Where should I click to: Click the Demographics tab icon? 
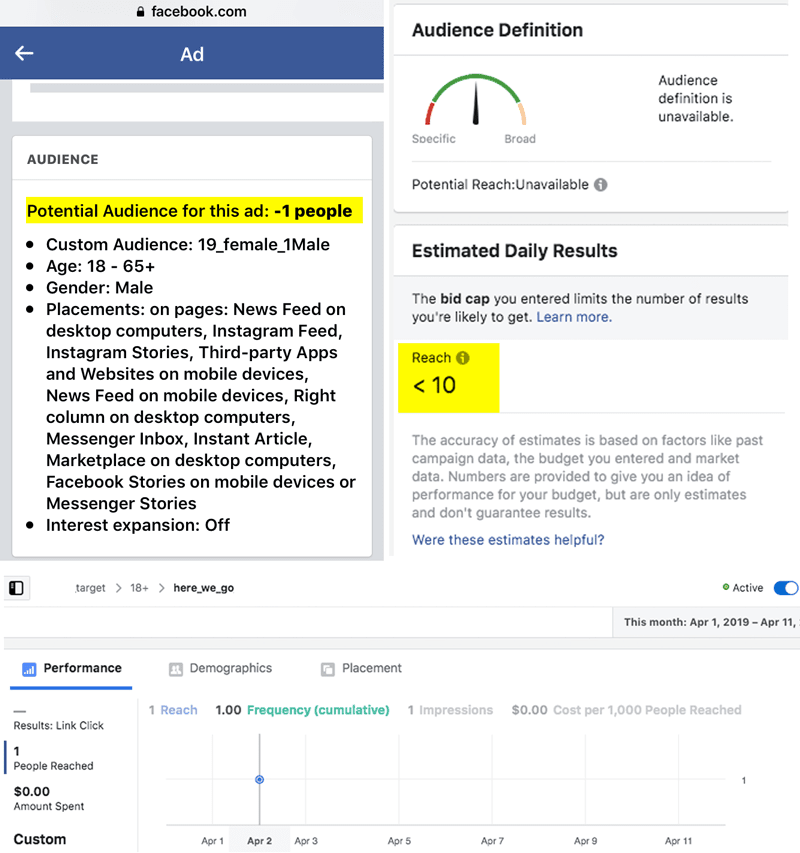pos(176,669)
